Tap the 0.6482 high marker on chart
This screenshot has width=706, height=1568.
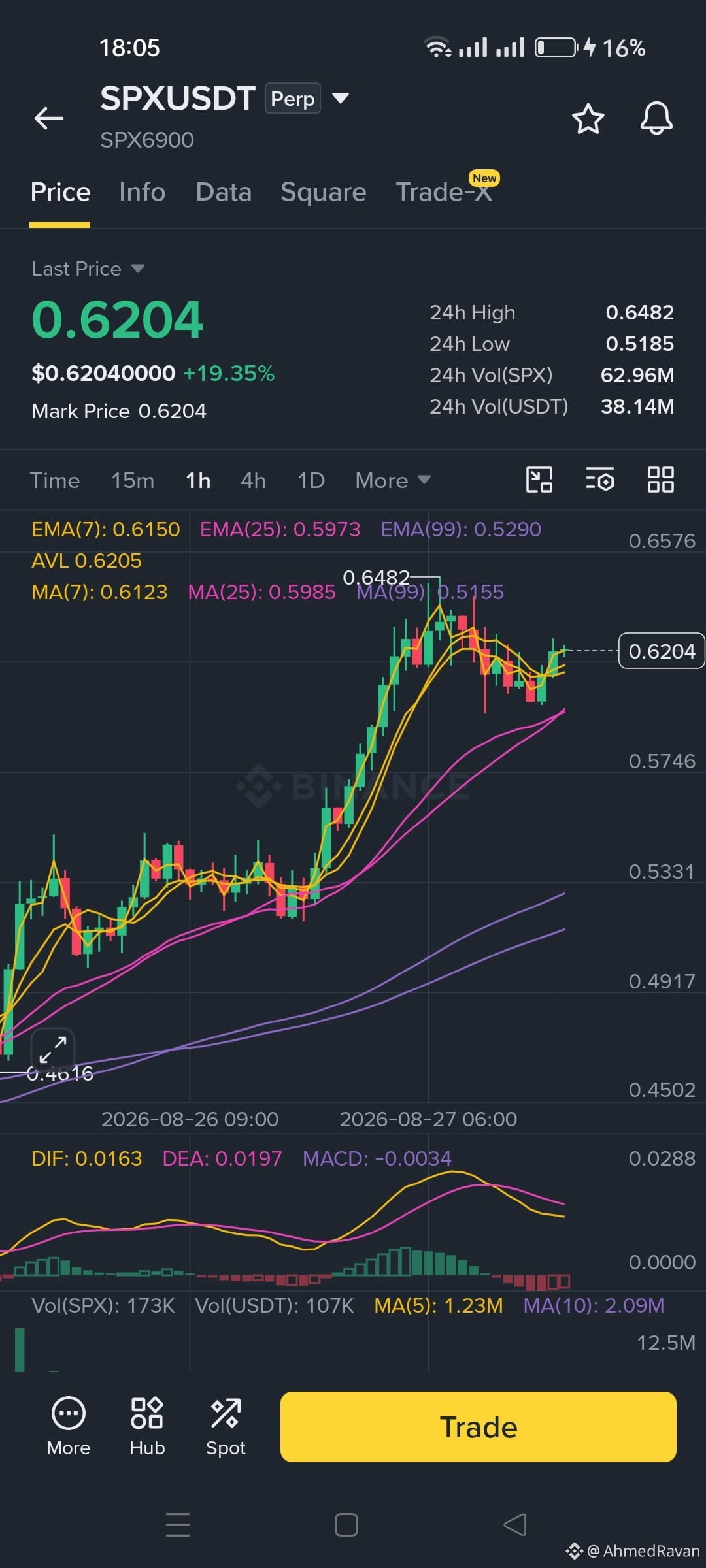tap(377, 578)
